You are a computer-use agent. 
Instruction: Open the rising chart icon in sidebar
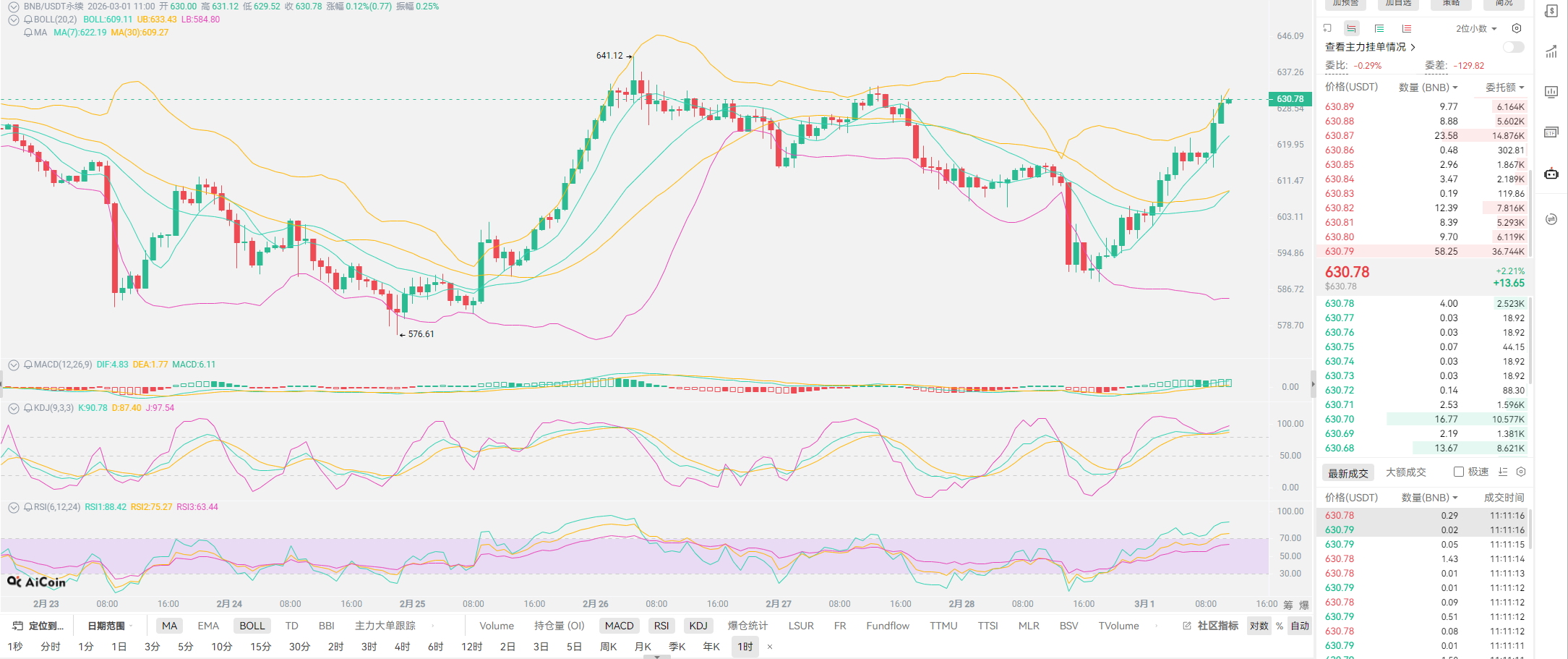coord(1551,52)
